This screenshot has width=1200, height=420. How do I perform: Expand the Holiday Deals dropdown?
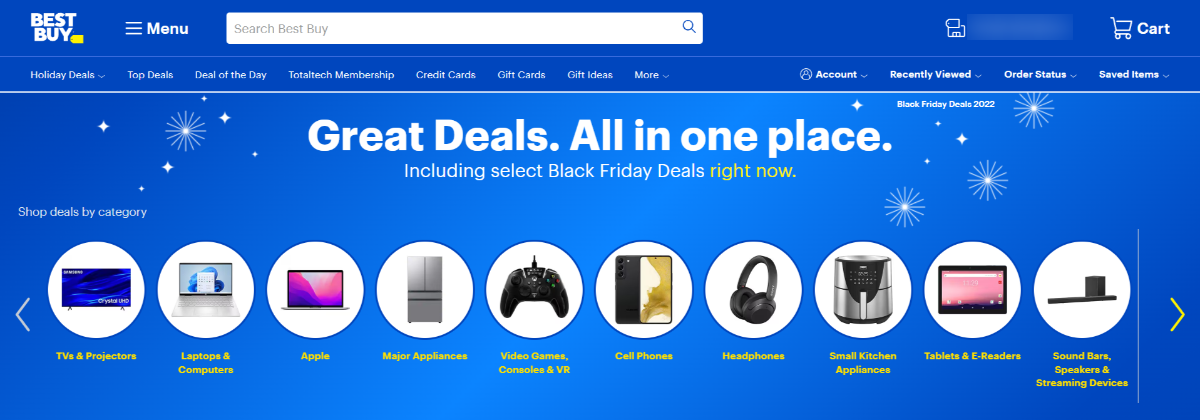pos(68,75)
